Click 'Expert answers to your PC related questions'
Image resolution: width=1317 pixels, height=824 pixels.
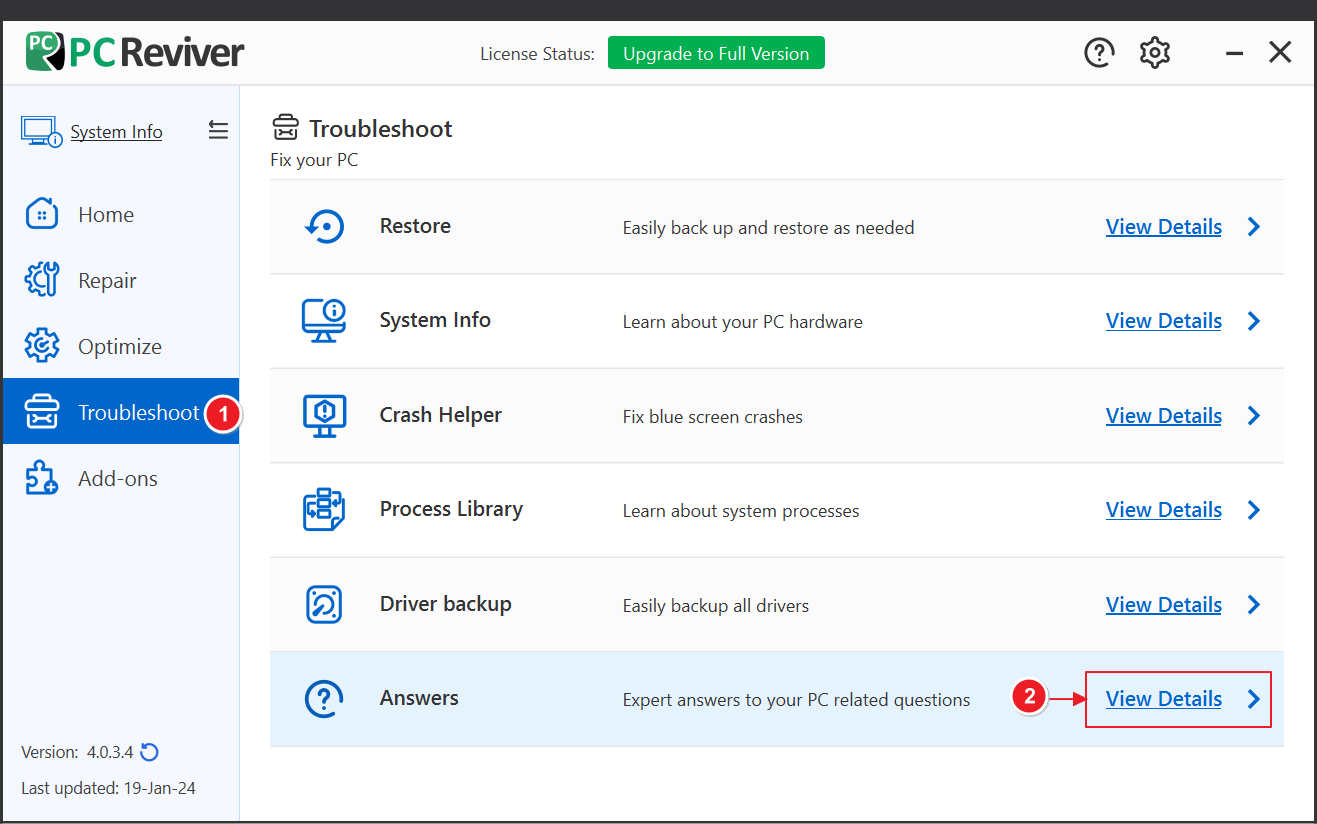[797, 700]
